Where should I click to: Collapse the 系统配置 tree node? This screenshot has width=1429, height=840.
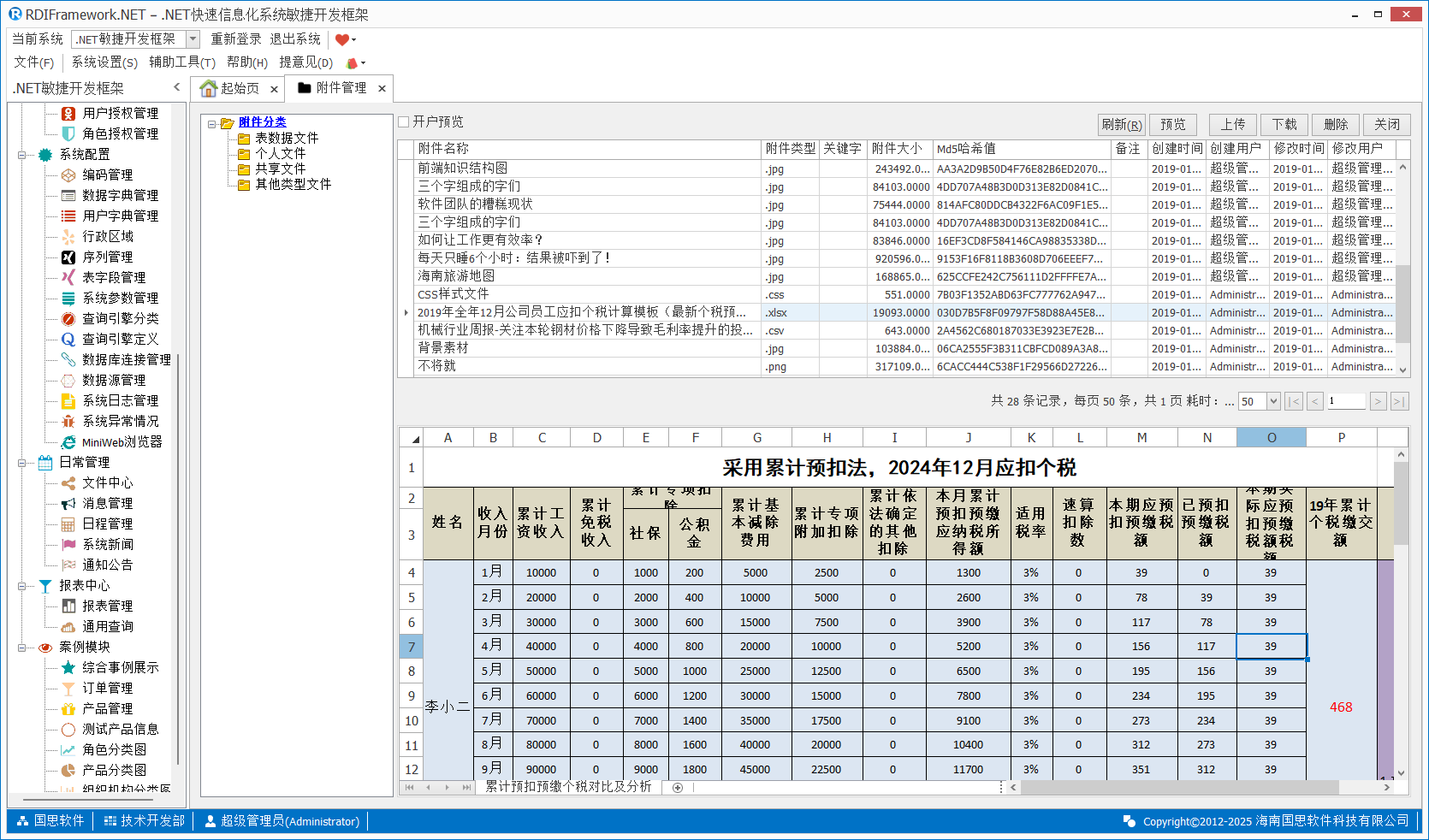pos(22,155)
